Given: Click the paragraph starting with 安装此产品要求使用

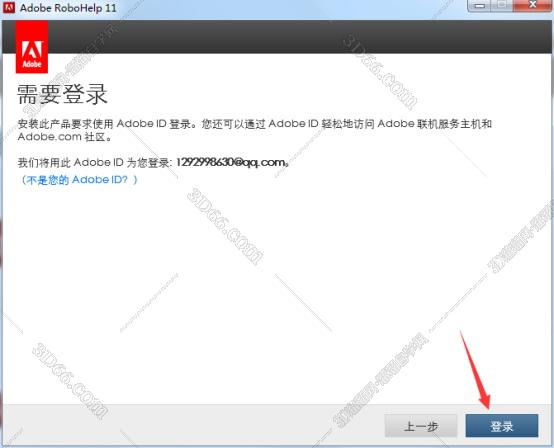Looking at the screenshot, I should coord(254,130).
